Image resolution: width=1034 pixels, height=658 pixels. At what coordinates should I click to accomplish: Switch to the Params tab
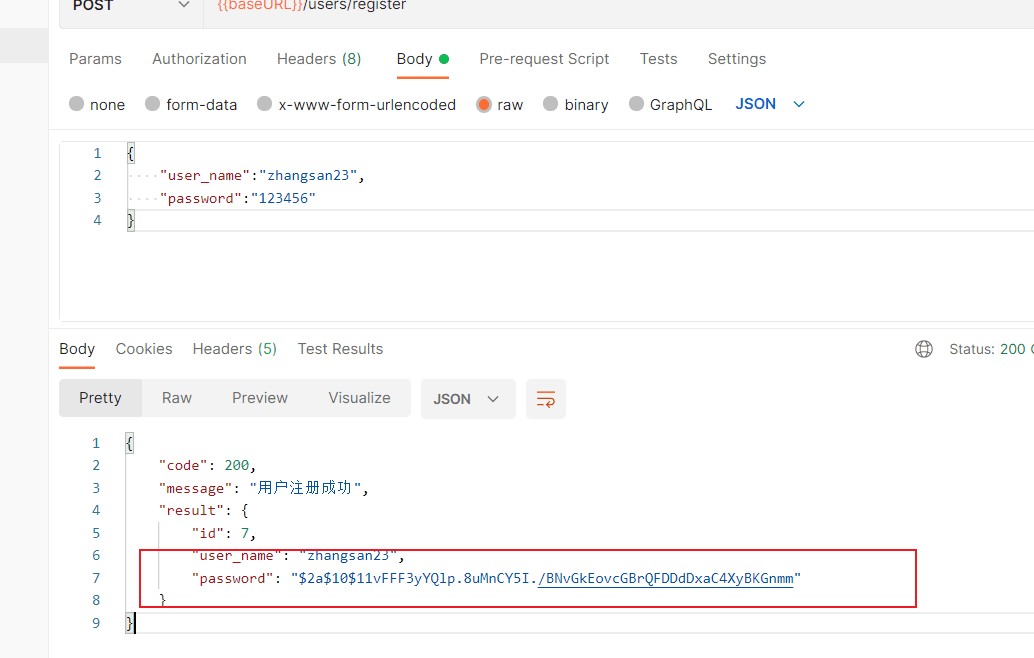pos(95,59)
